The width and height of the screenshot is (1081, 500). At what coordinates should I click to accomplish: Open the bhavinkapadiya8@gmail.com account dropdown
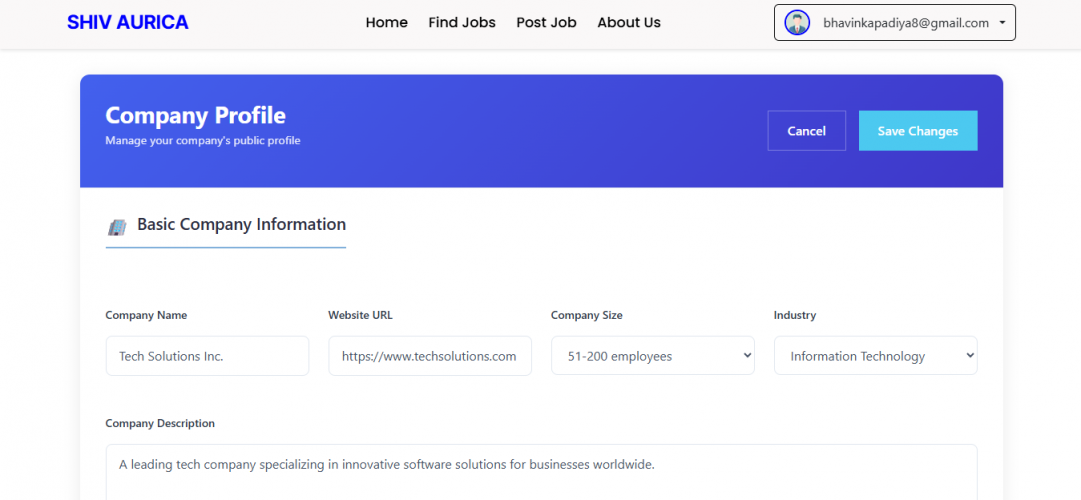(894, 23)
